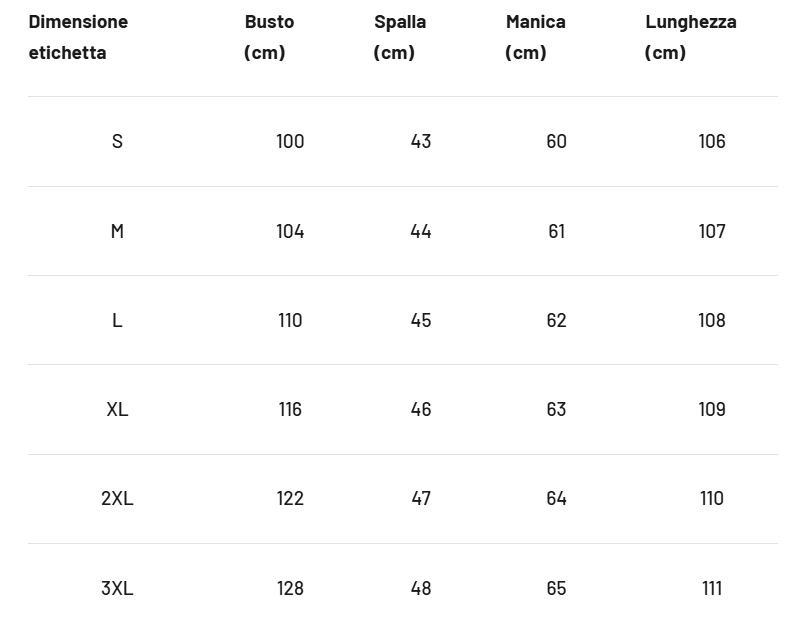Click length value 111 in 3XL row
This screenshot has width=790, height=618.
pos(711,588)
